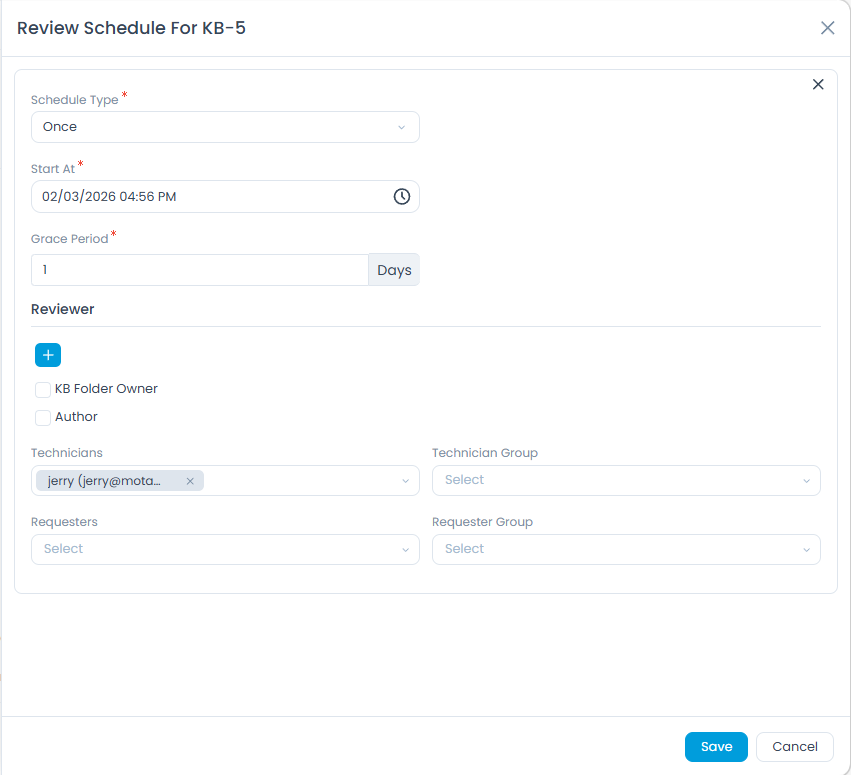Click the clock icon in Start At field
851x775 pixels.
[401, 197]
